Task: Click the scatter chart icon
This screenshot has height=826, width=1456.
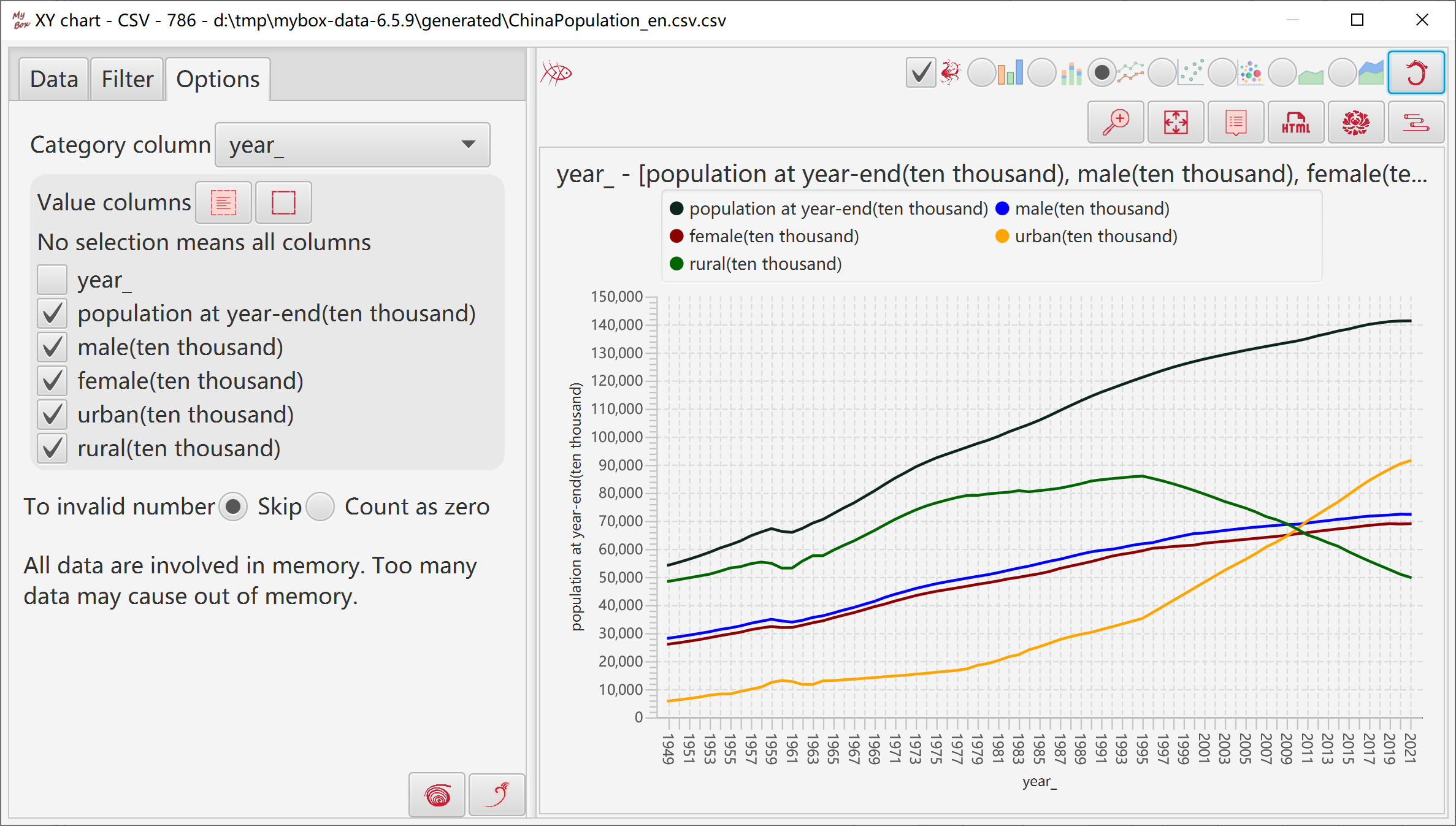Action: 1191,72
